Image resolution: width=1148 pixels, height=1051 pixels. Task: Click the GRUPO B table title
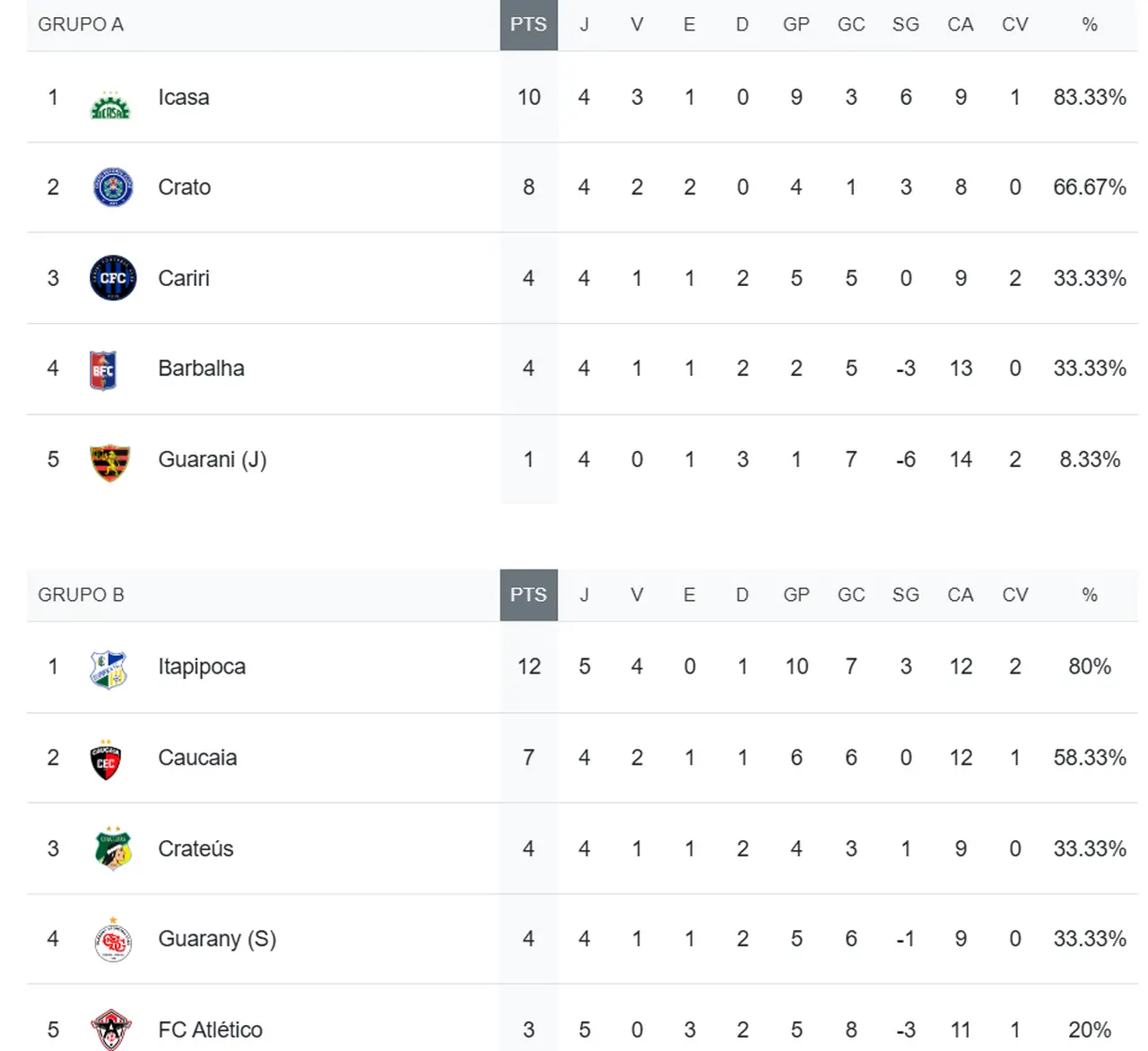81,595
